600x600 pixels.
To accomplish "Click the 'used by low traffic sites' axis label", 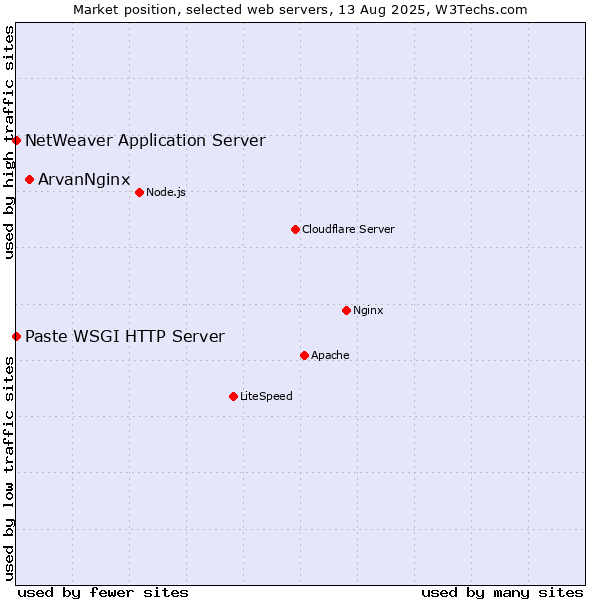I will (x=9, y=469).
